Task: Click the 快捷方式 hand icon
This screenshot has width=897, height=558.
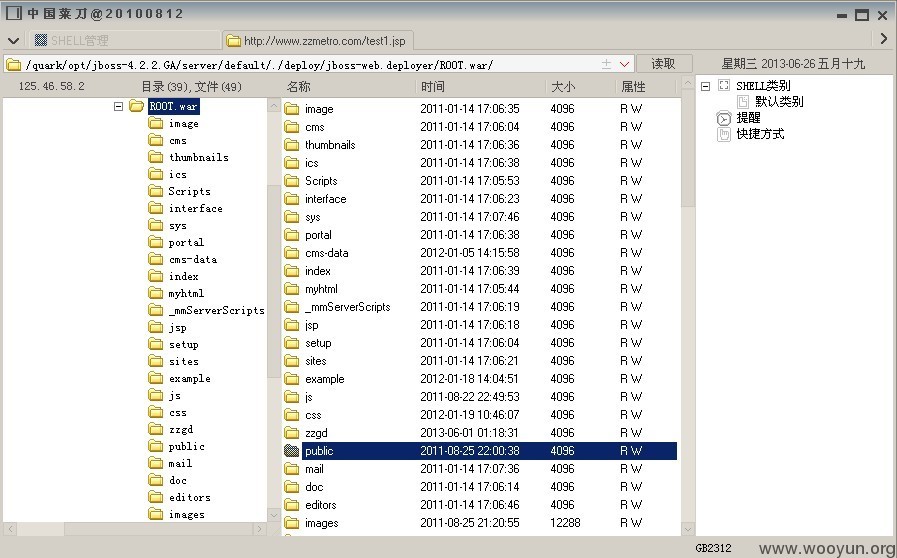Action: click(x=724, y=134)
